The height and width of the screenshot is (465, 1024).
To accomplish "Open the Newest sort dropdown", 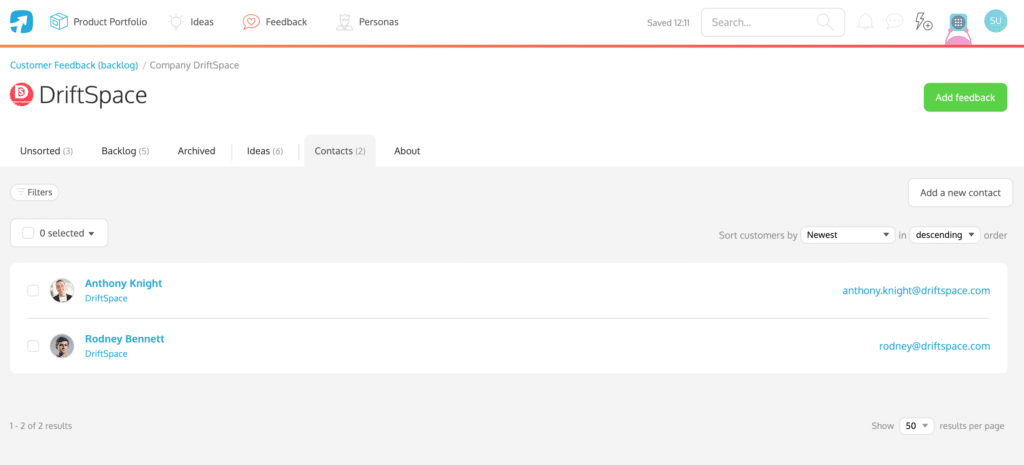I will [x=848, y=235].
